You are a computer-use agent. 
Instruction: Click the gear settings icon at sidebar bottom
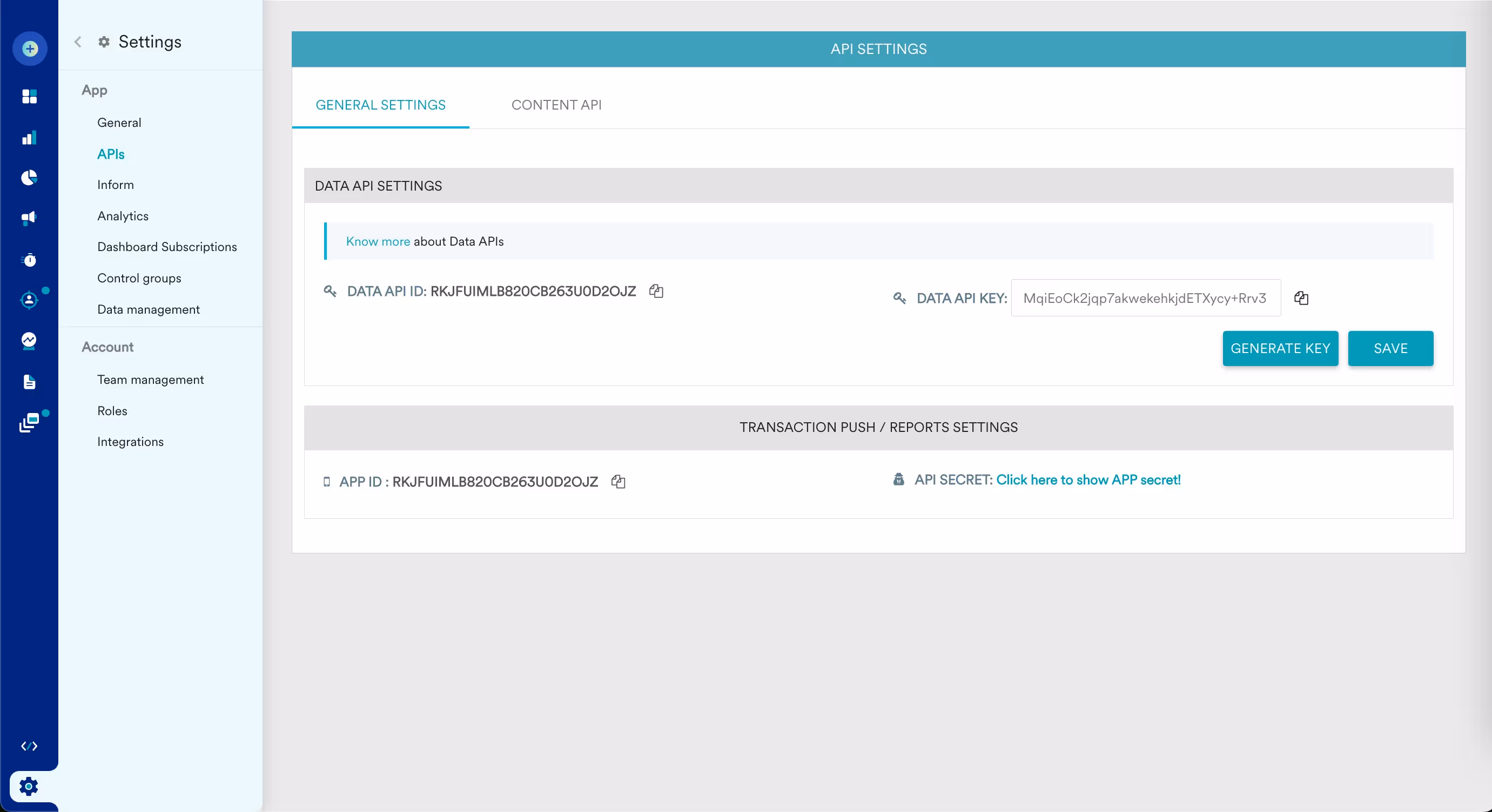point(29,787)
